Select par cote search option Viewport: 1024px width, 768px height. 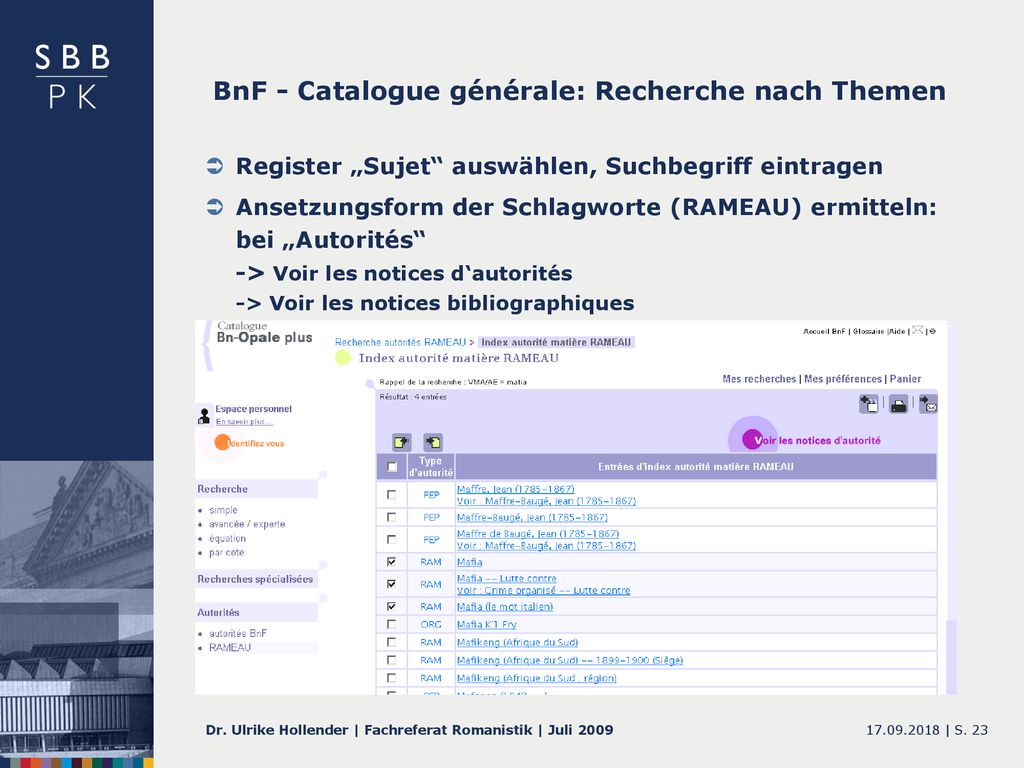227,552
